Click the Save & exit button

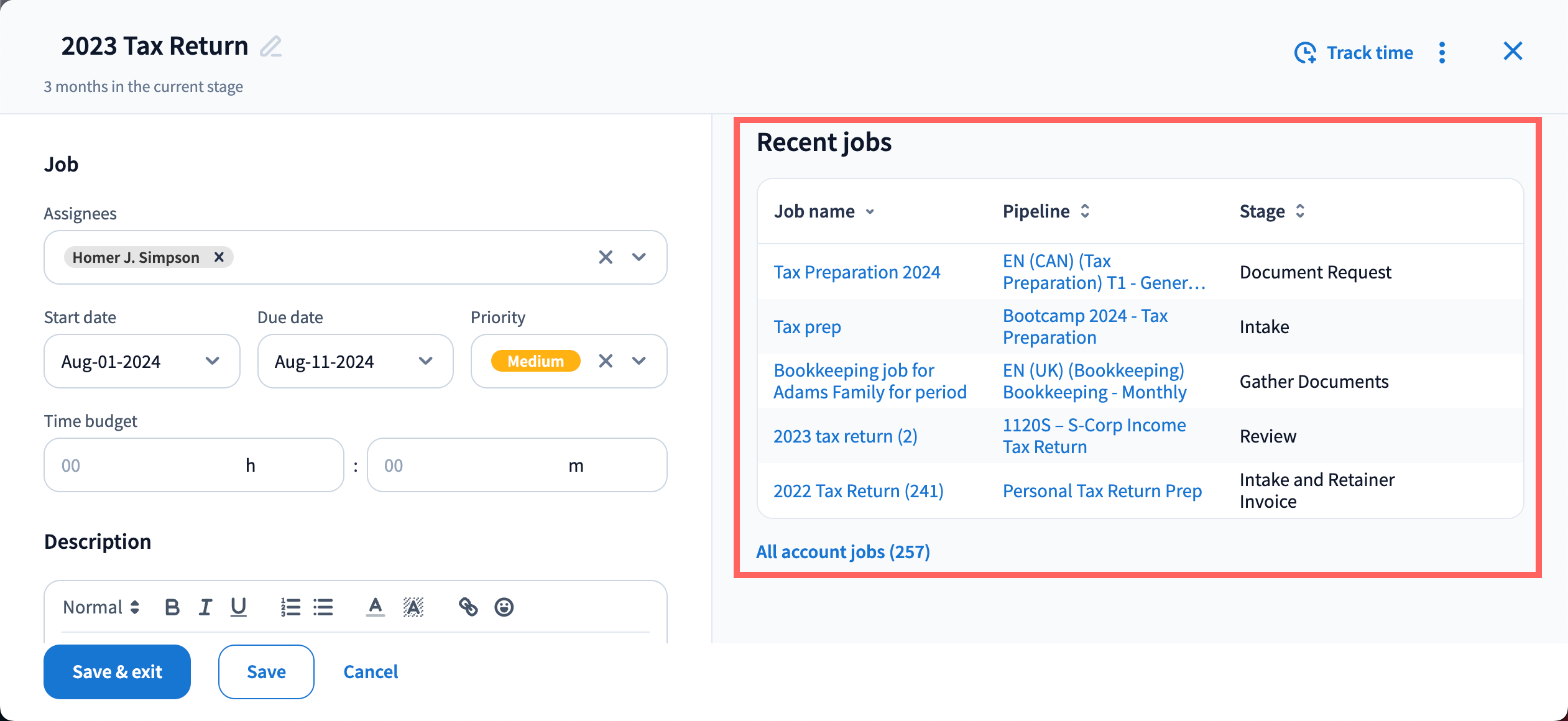(117, 671)
